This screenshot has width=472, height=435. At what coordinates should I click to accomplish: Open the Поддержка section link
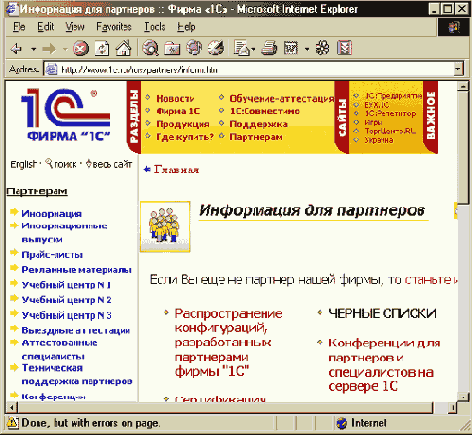point(258,124)
